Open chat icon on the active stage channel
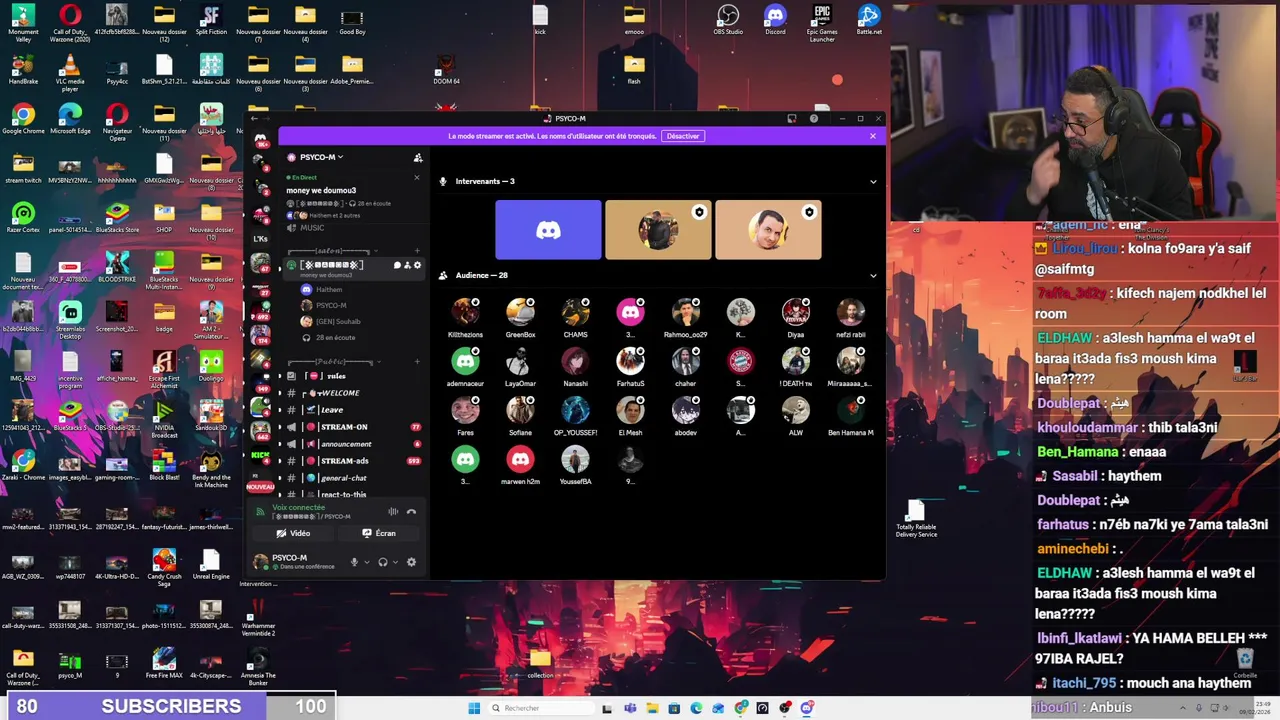 397,265
